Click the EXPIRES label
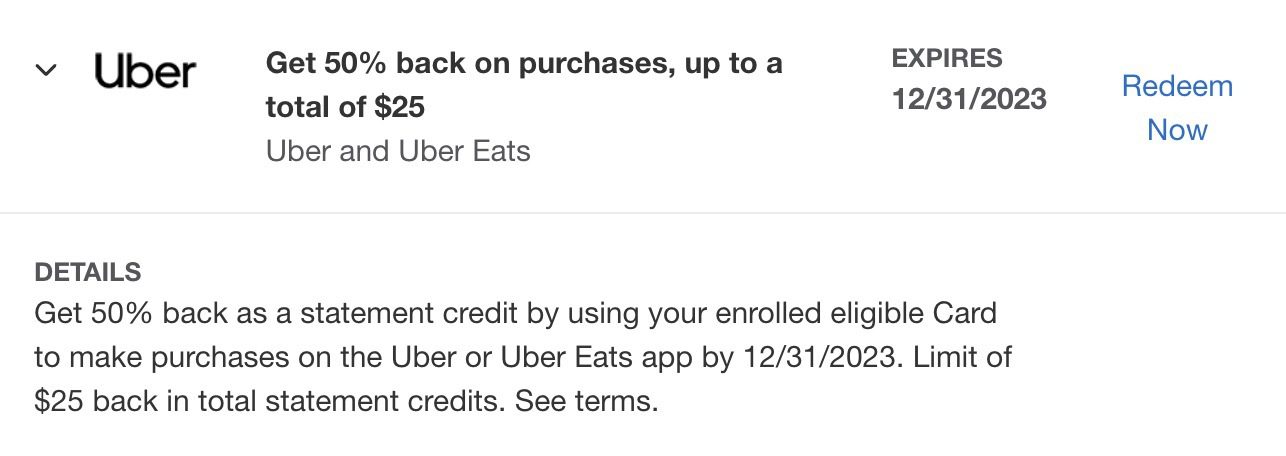This screenshot has height=456, width=1286. click(x=947, y=58)
